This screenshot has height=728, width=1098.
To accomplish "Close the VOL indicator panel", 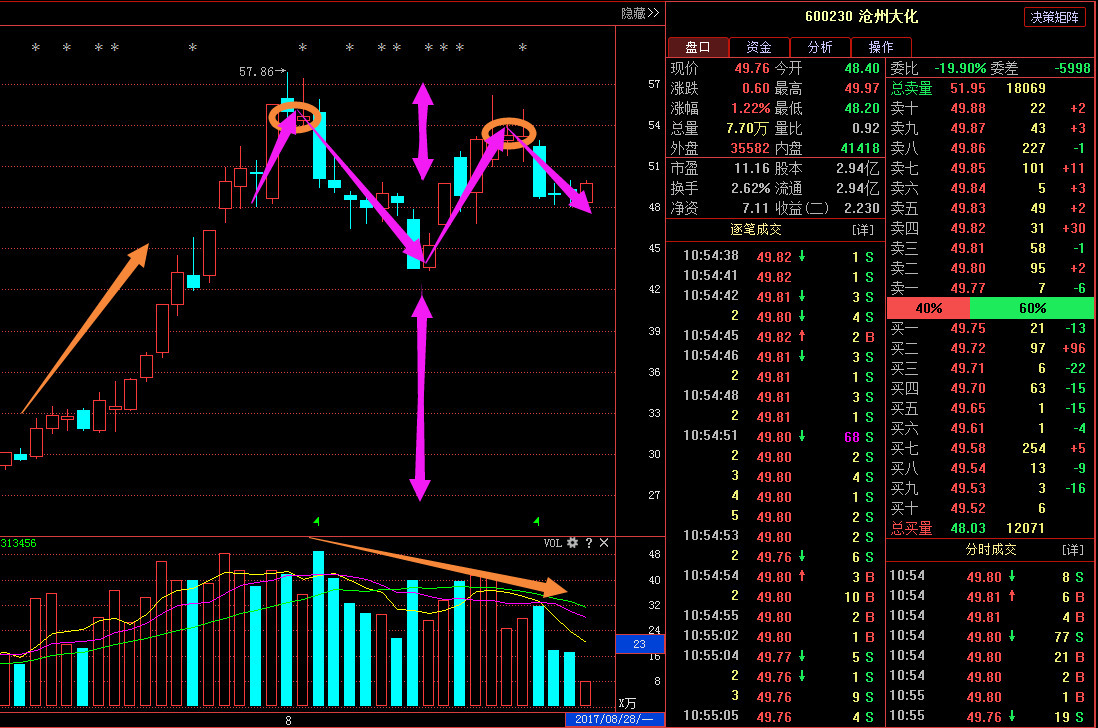I will click(x=604, y=543).
